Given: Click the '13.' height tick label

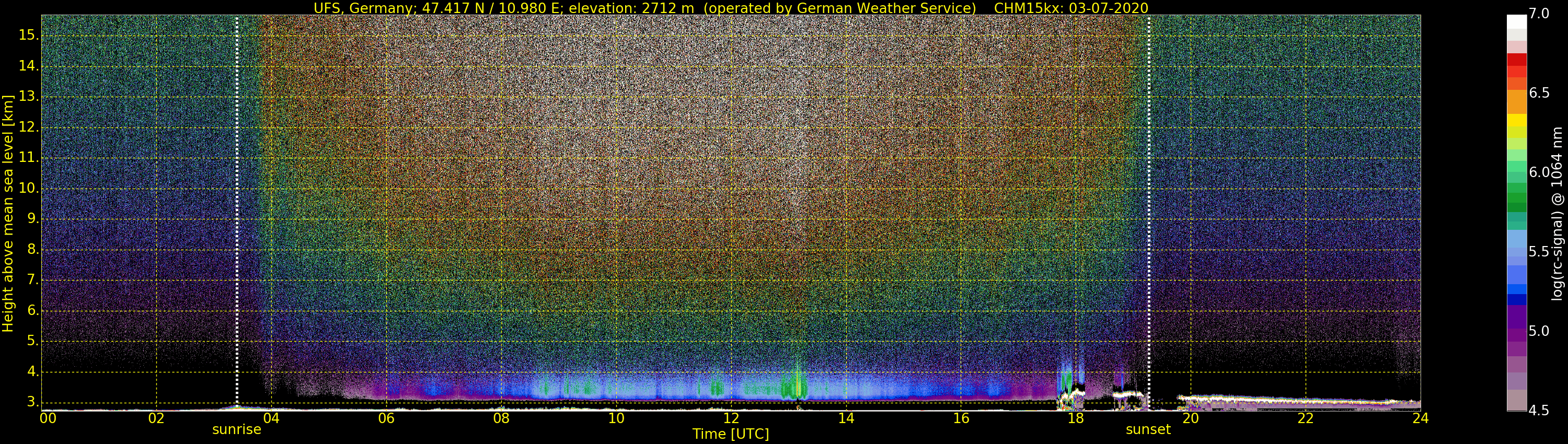Looking at the screenshot, I should click(x=29, y=97).
